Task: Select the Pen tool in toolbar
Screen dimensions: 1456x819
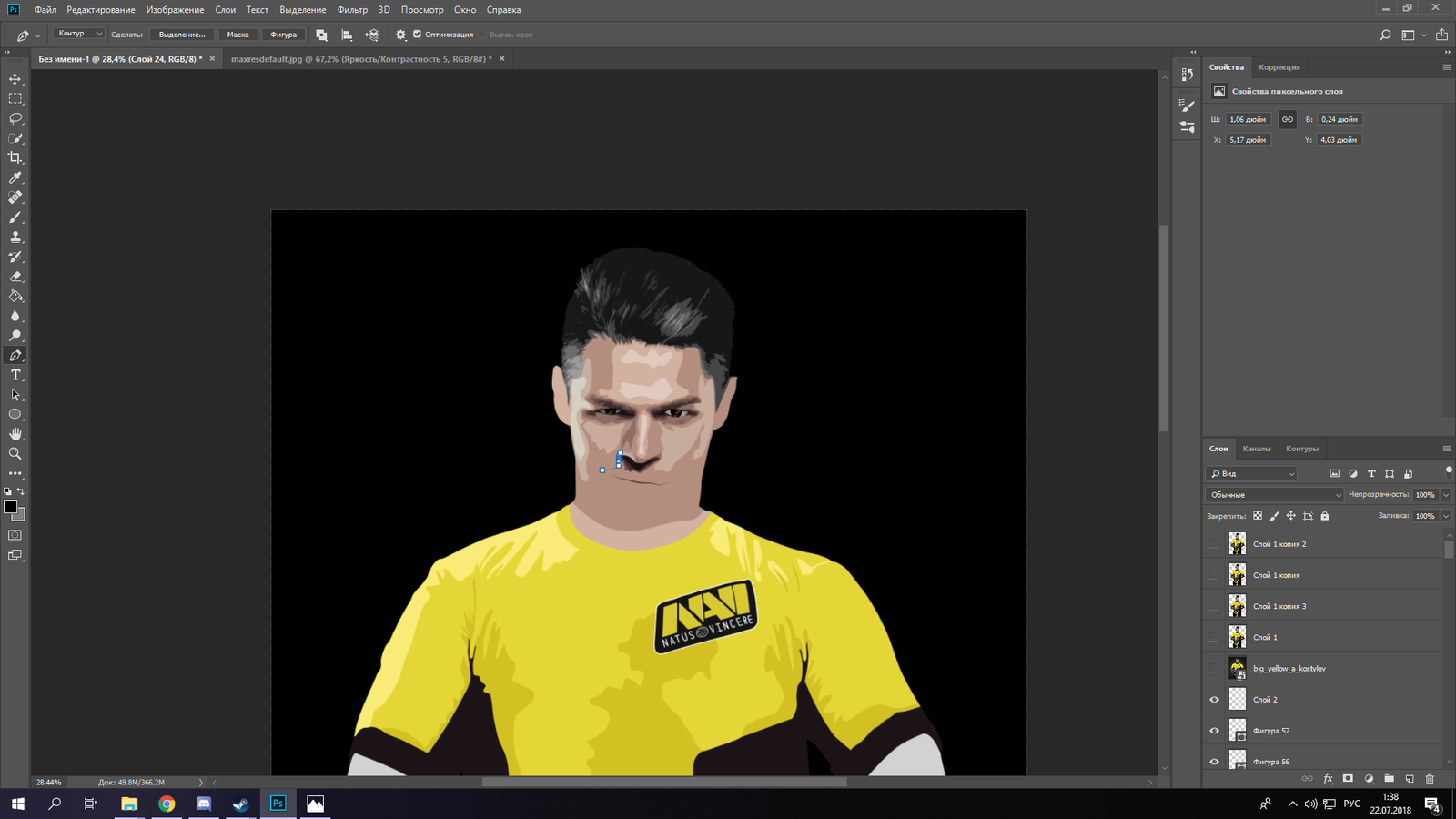Action: 15,355
